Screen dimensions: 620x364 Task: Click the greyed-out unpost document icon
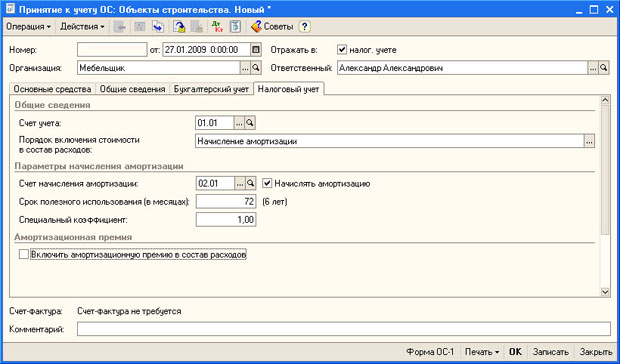pyautogui.click(x=197, y=27)
